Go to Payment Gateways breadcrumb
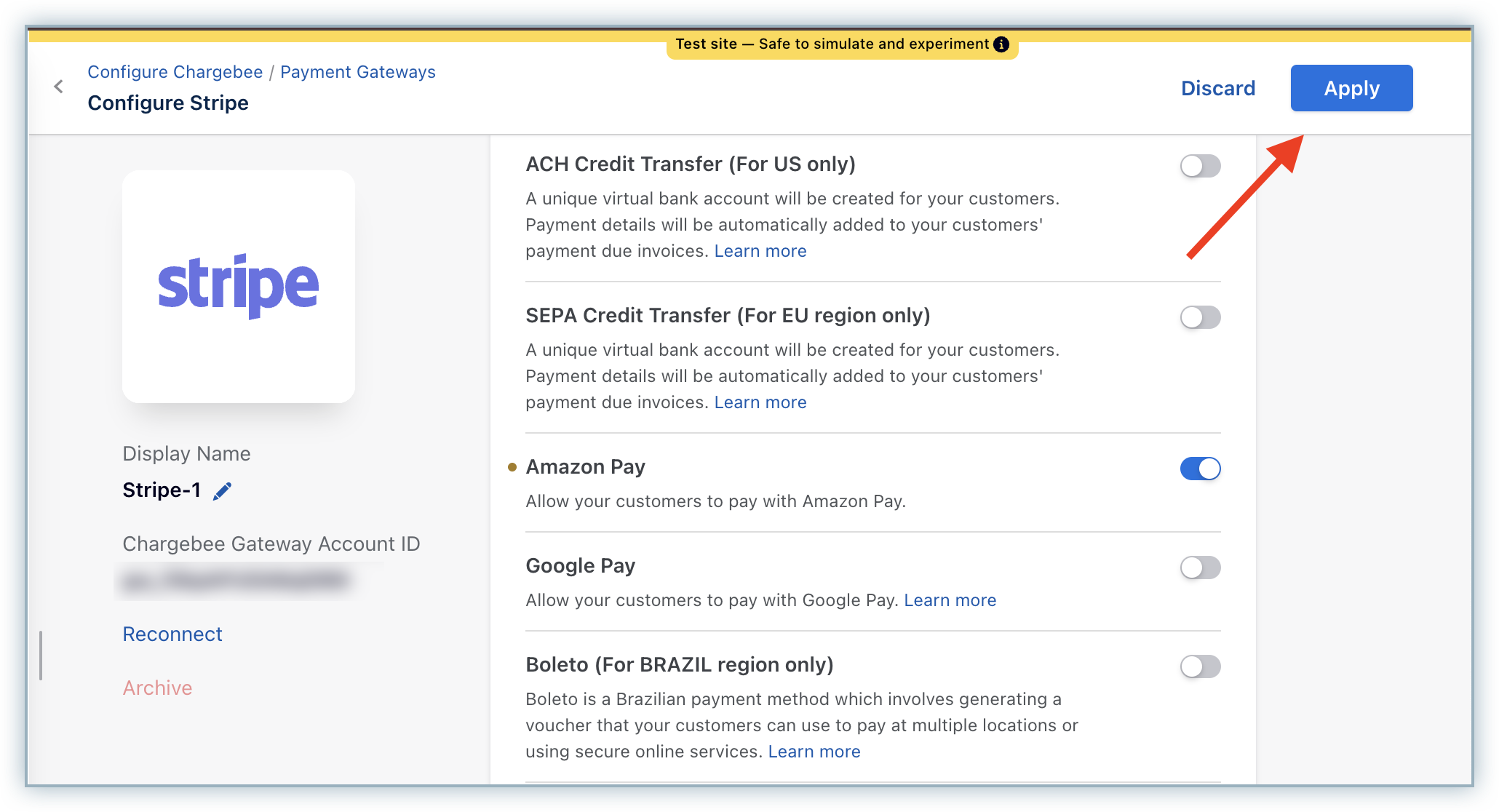This screenshot has height=812, width=1499. pos(358,72)
